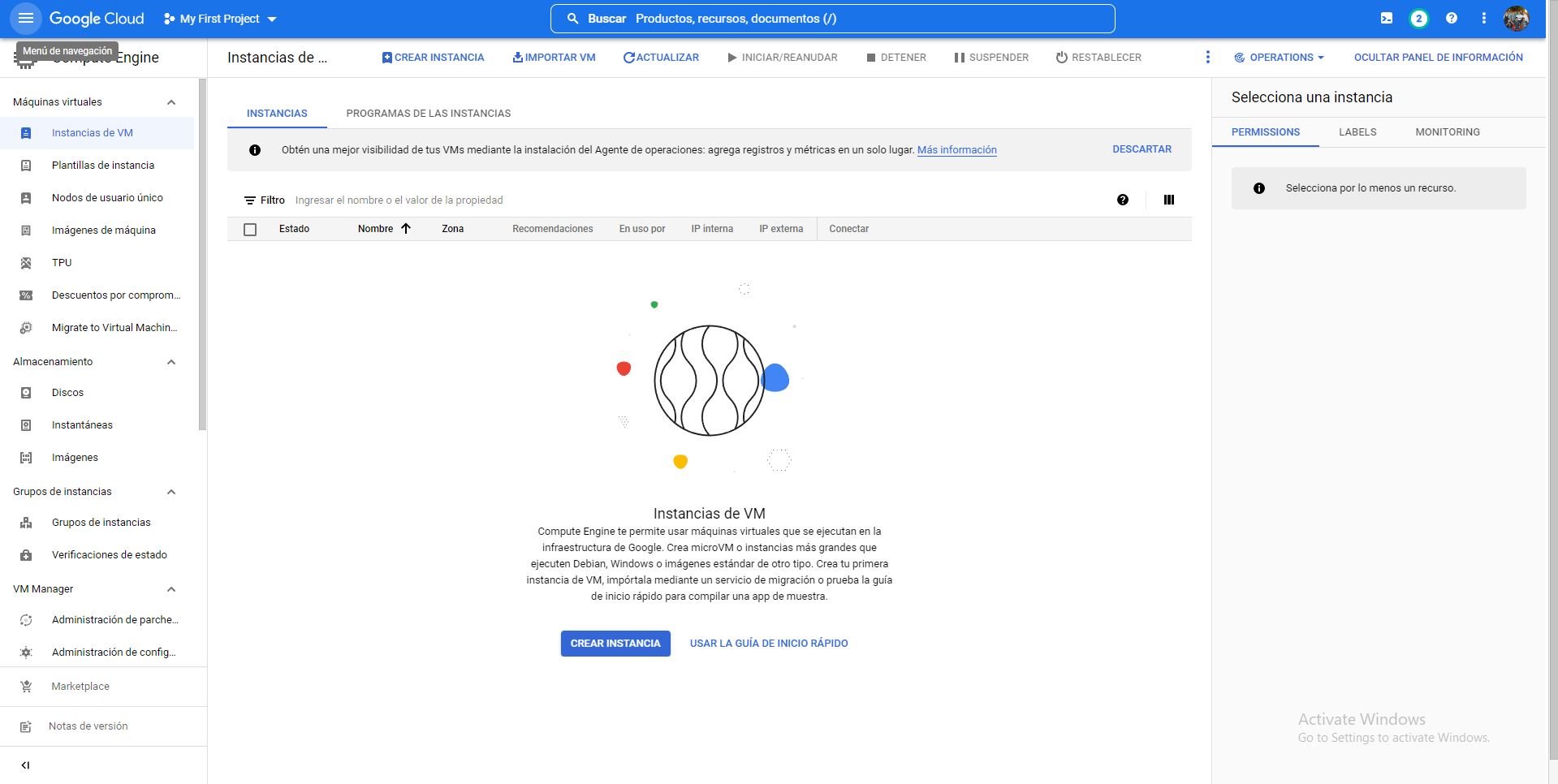This screenshot has width=1558, height=784.
Task: Click Administración de parches icon
Action: click(26, 620)
